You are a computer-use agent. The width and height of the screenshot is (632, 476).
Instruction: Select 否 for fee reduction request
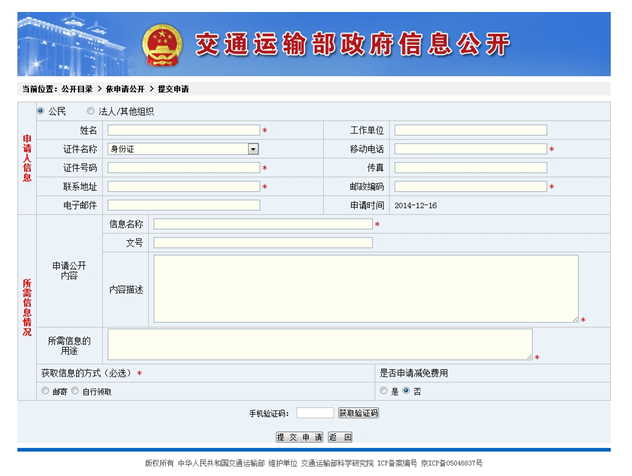point(406,391)
